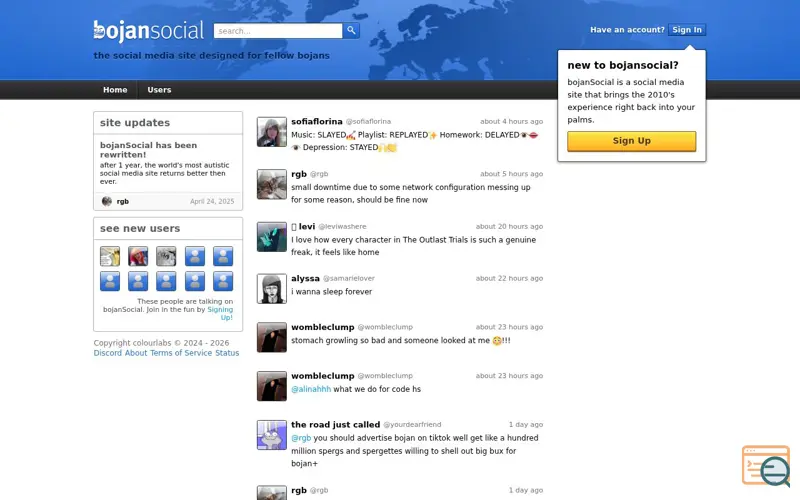Open third new user avatar, grayscale image
800x500 pixels.
[x=166, y=256]
